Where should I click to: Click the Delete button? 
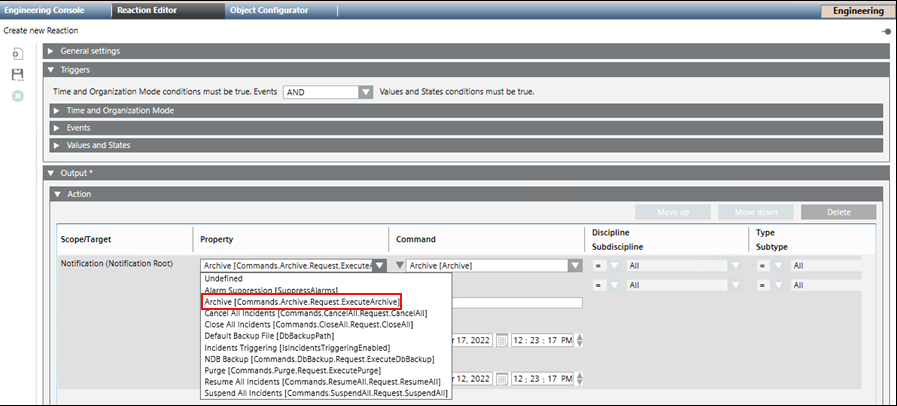[x=838, y=212]
